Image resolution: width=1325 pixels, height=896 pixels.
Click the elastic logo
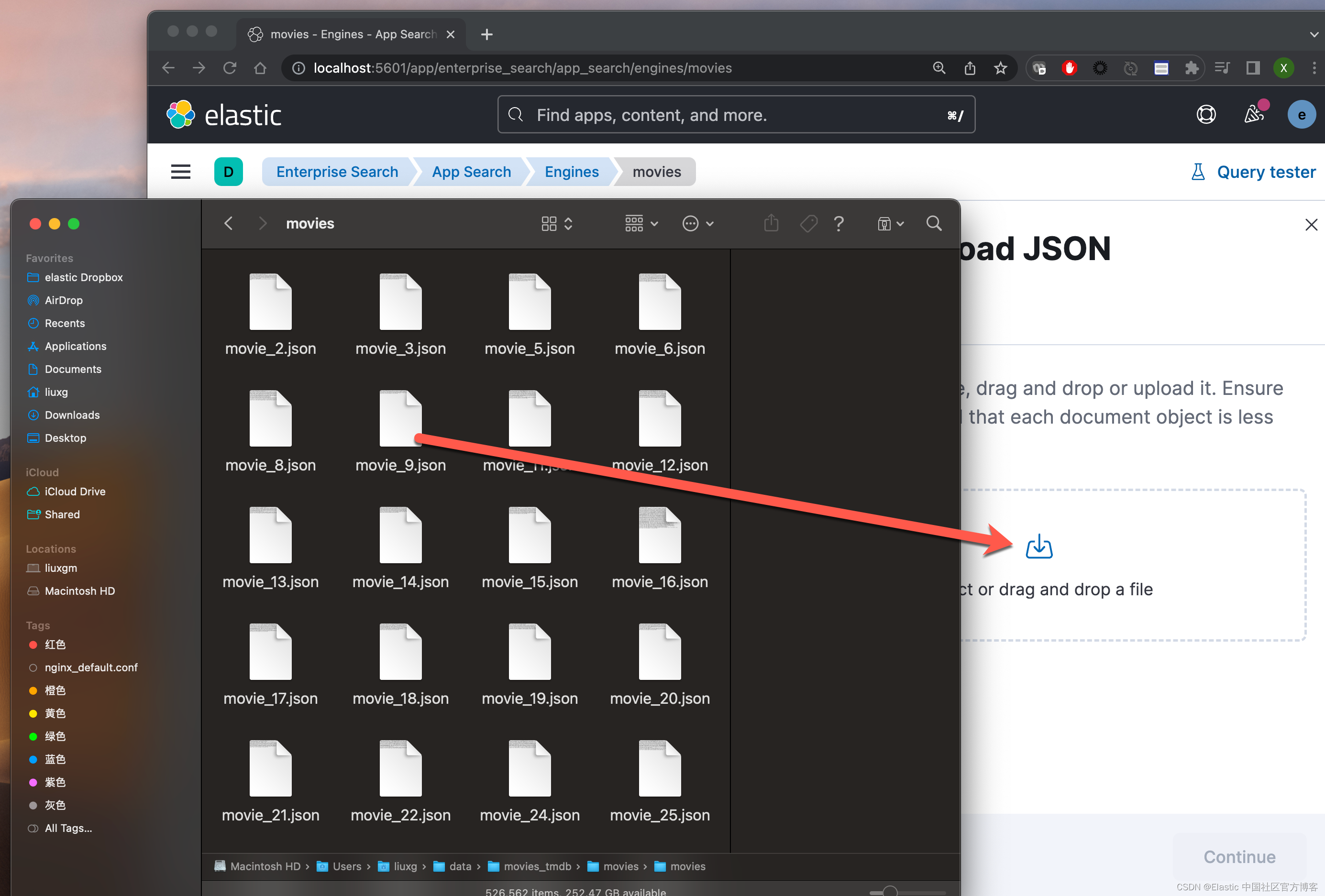click(x=224, y=115)
